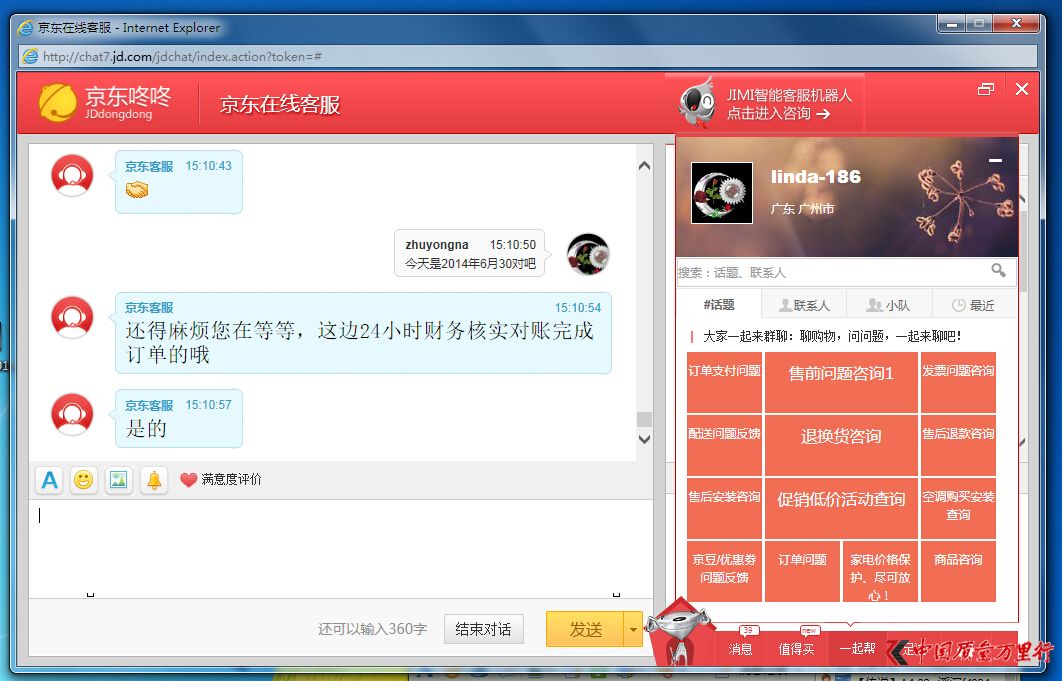Click the JIMI robot mascot icon
1062x681 pixels.
pyautogui.click(x=696, y=101)
